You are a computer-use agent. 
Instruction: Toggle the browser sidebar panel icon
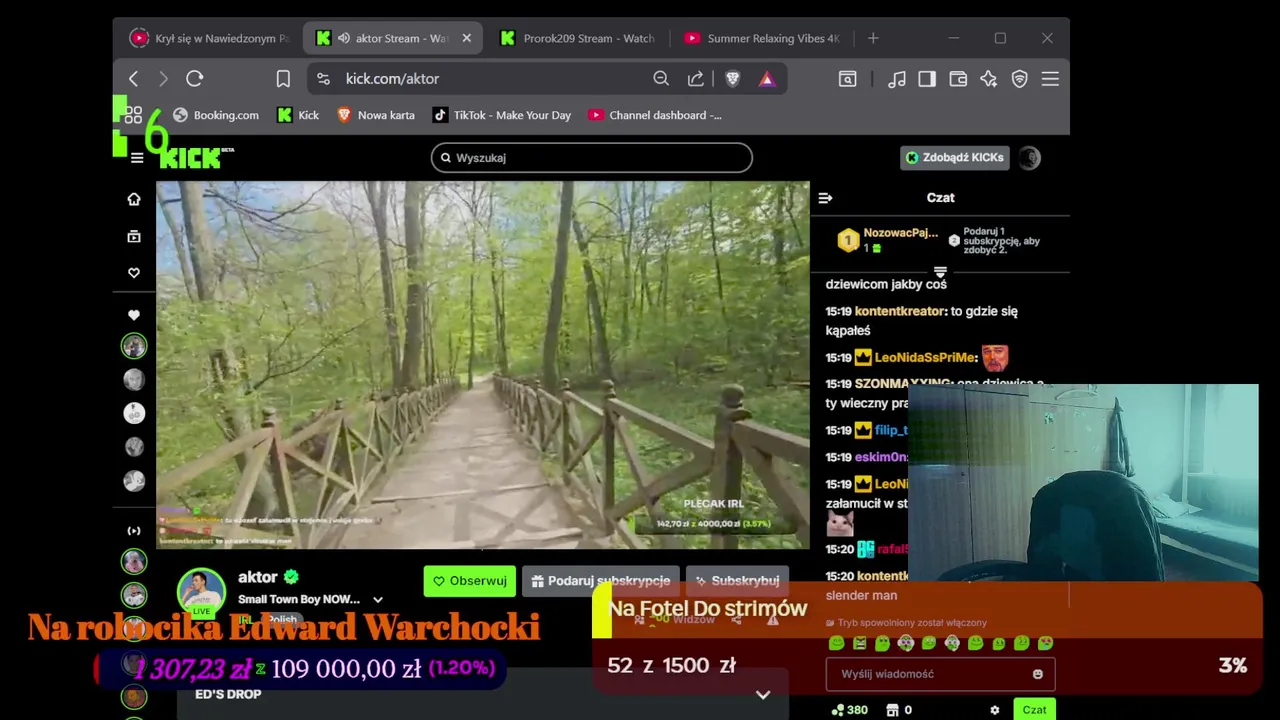point(927,79)
